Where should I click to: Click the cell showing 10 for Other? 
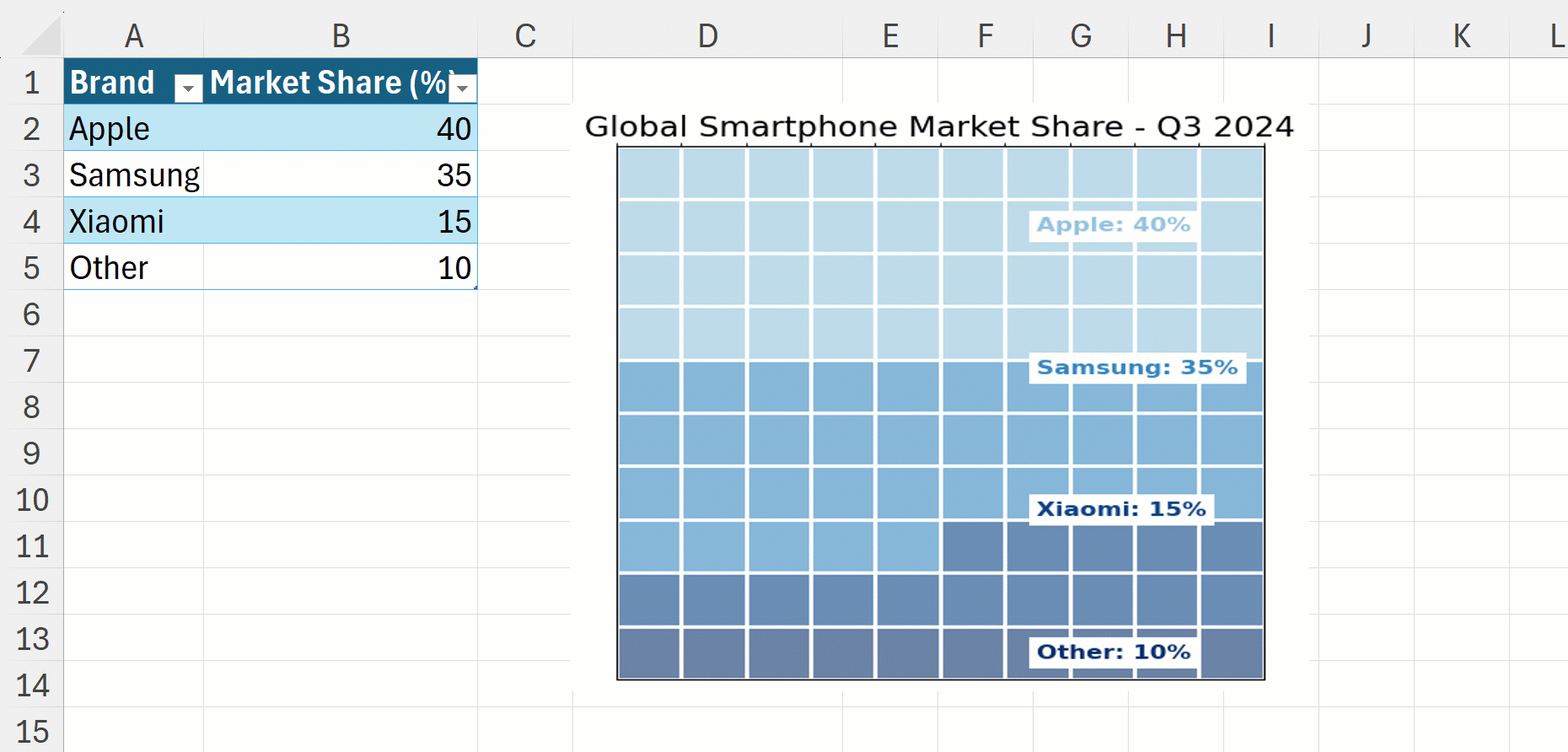pos(341,268)
